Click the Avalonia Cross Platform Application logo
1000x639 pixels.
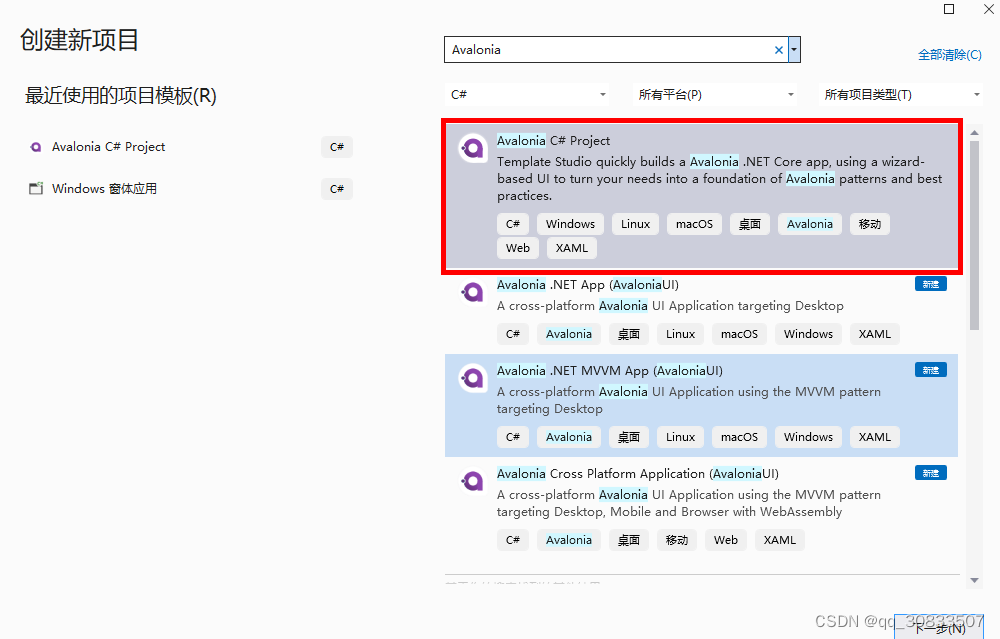[472, 480]
